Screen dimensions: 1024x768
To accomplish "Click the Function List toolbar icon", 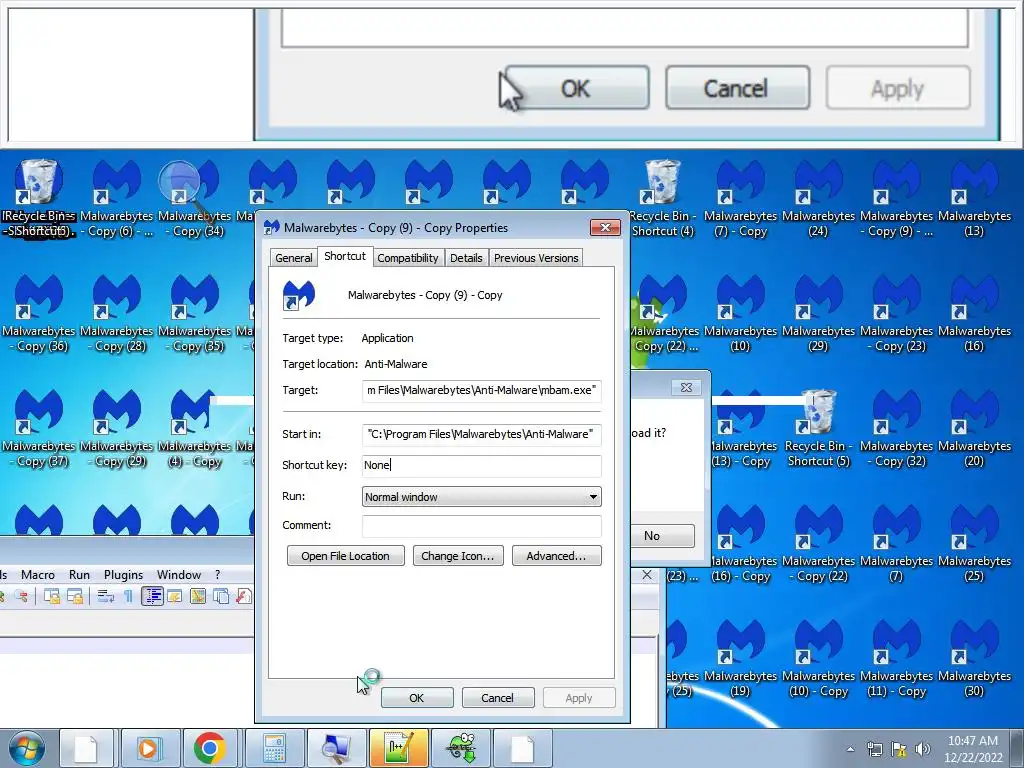I will pos(244,596).
